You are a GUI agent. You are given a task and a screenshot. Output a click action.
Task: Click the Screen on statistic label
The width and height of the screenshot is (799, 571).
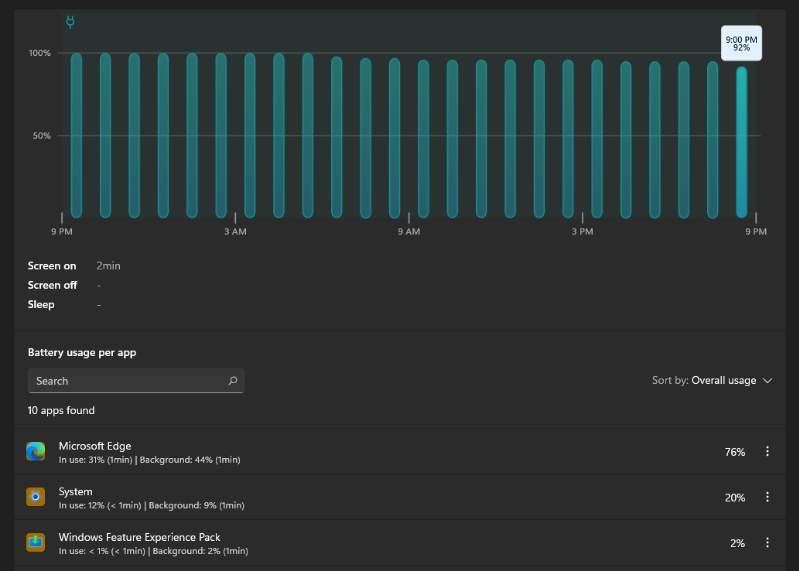[x=52, y=266]
